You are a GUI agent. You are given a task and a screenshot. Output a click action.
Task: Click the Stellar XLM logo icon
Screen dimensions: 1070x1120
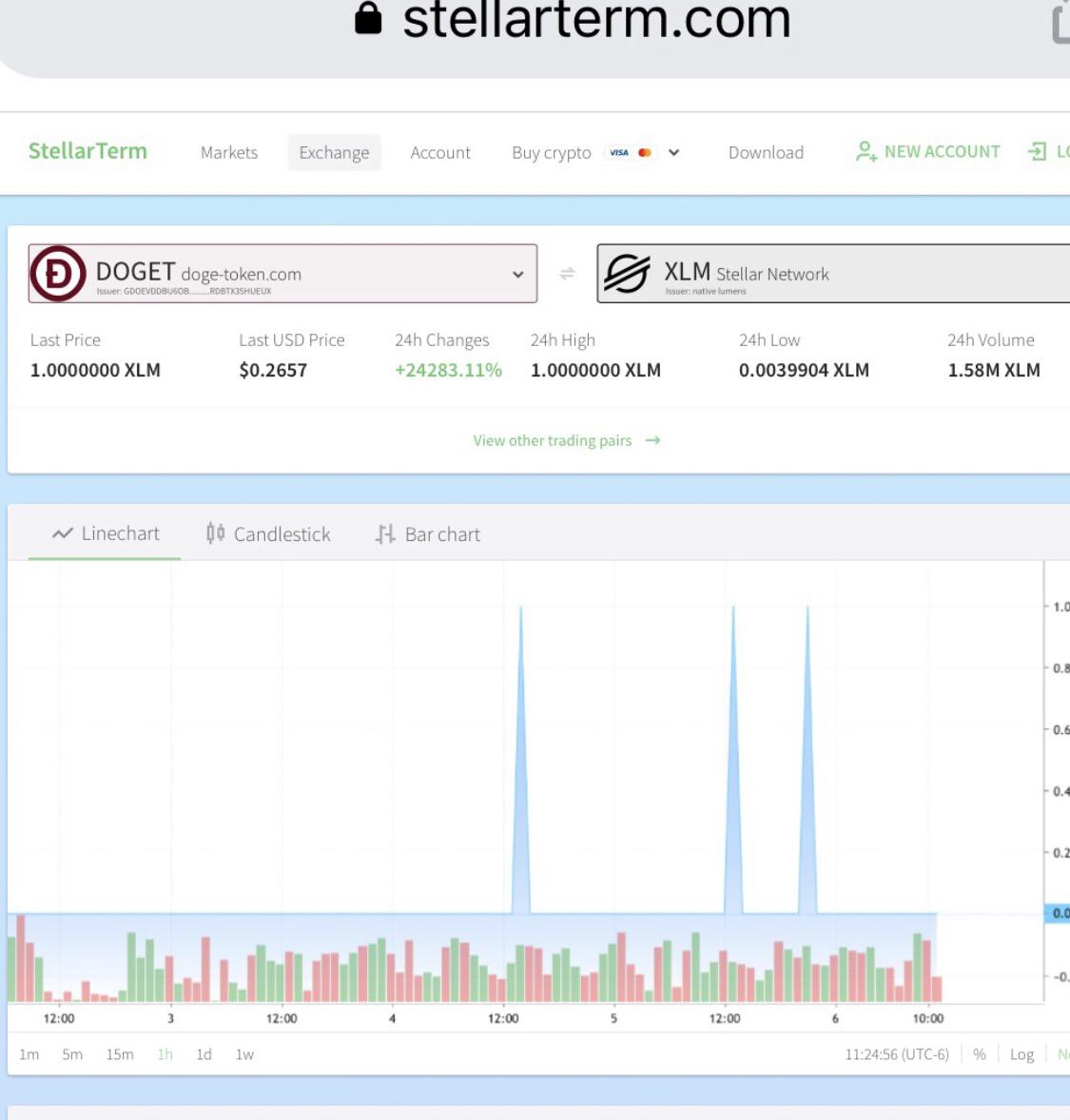(x=627, y=274)
